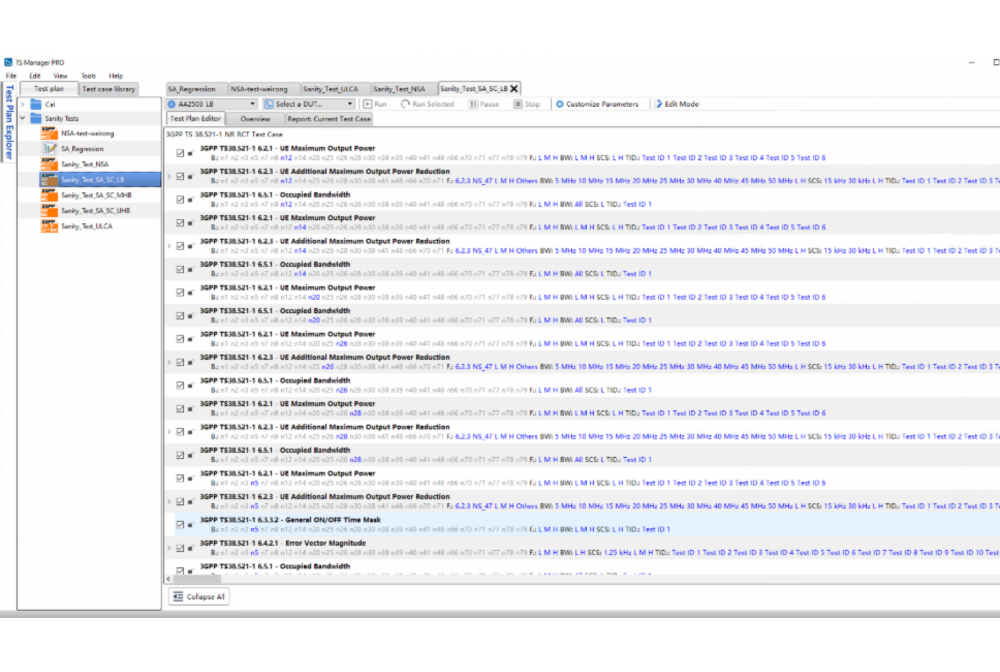Uncheck the first UE Maximum Output Power test

(180, 153)
